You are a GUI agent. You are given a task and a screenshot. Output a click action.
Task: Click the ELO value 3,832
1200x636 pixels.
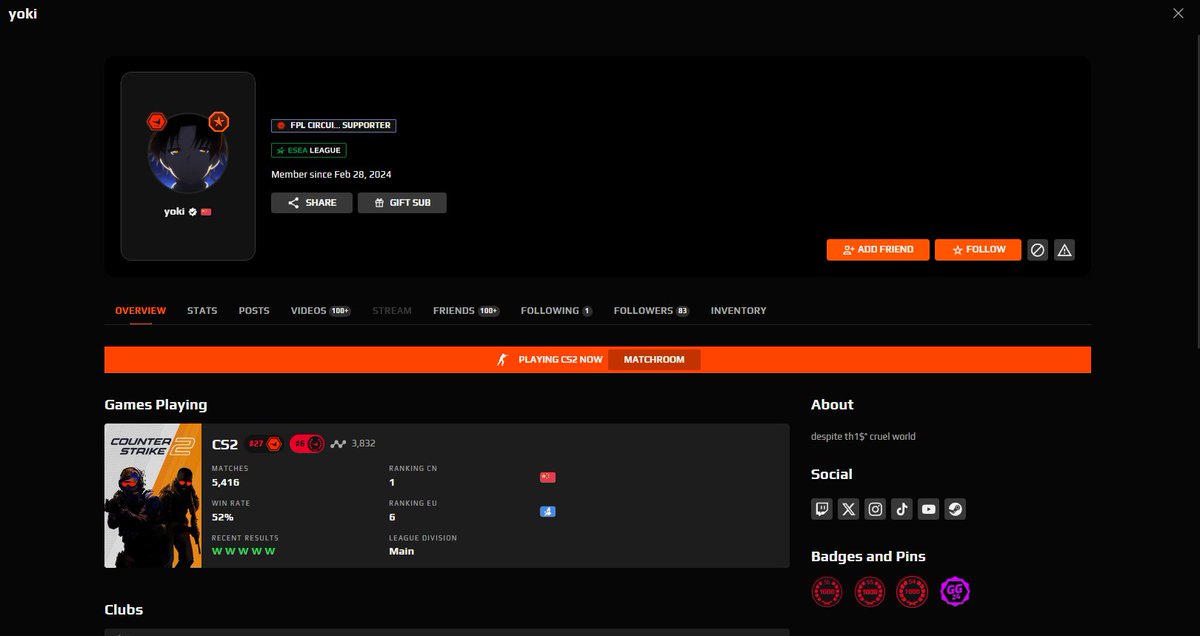[364, 444]
